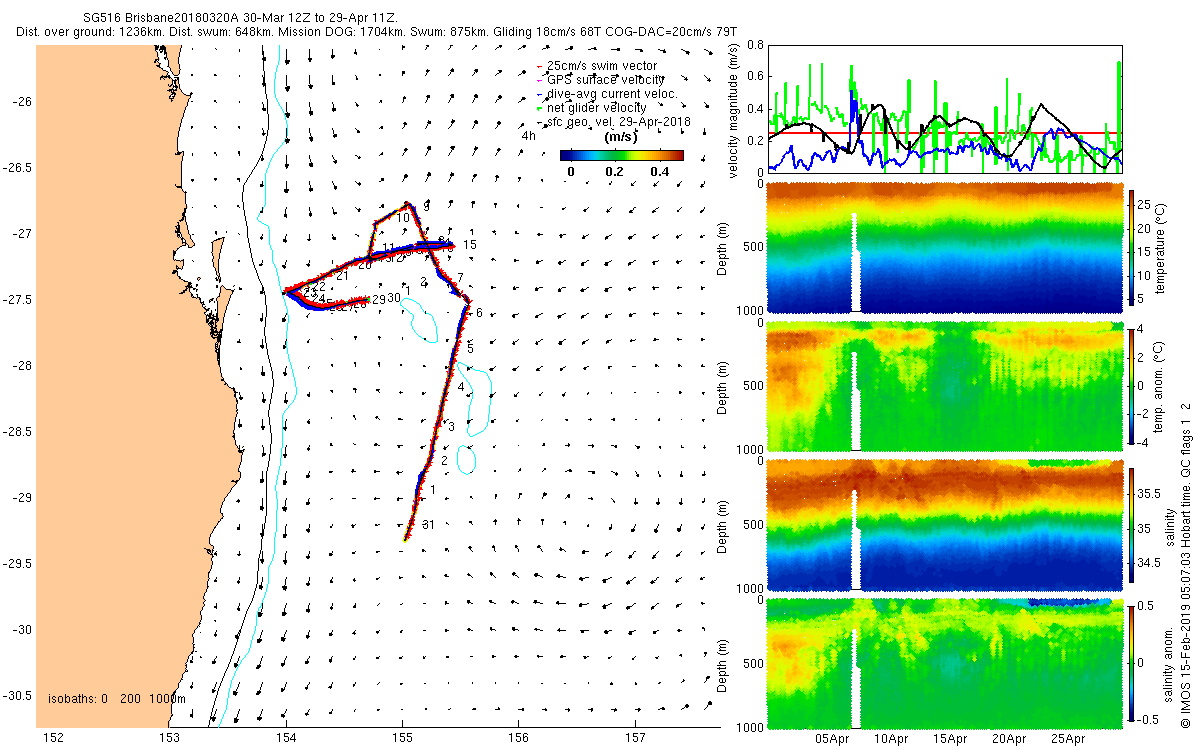Screen dimensions: 1200x750
Task: Click the '10Apr' date tick label
Action: coord(892,740)
